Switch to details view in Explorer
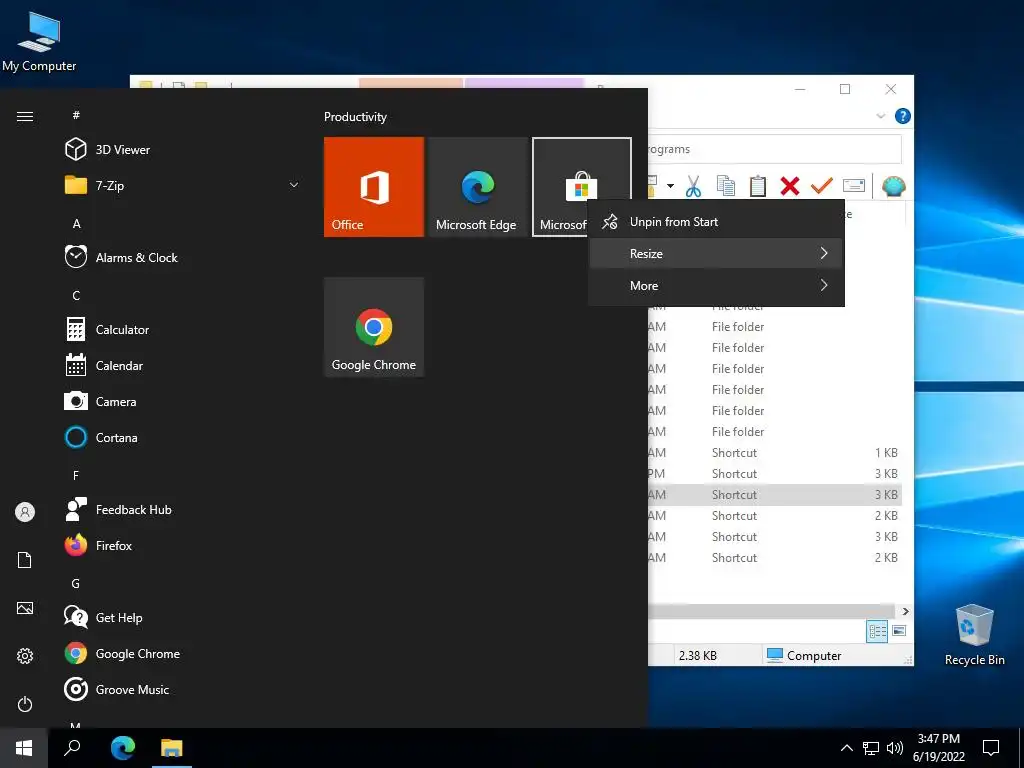This screenshot has width=1024, height=768. [x=877, y=631]
